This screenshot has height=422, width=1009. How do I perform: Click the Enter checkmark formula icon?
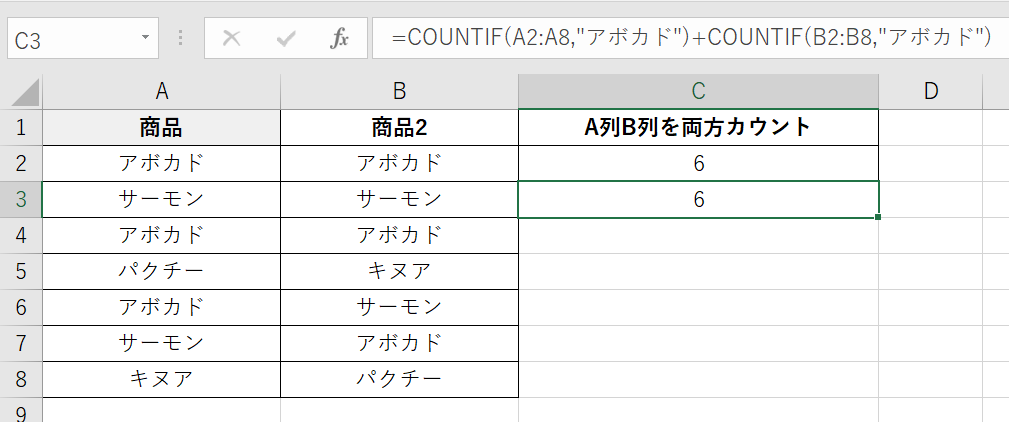pos(287,39)
